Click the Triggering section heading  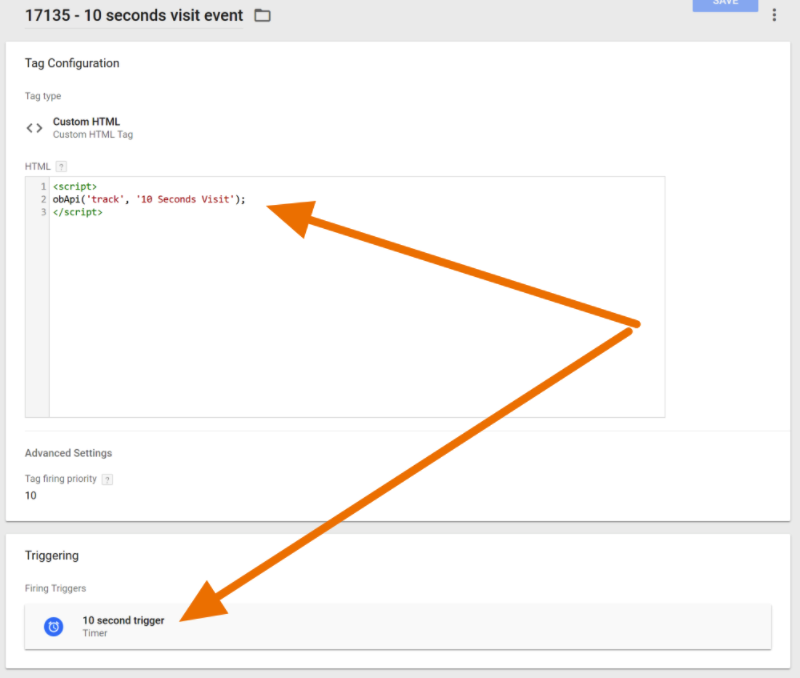(51, 555)
